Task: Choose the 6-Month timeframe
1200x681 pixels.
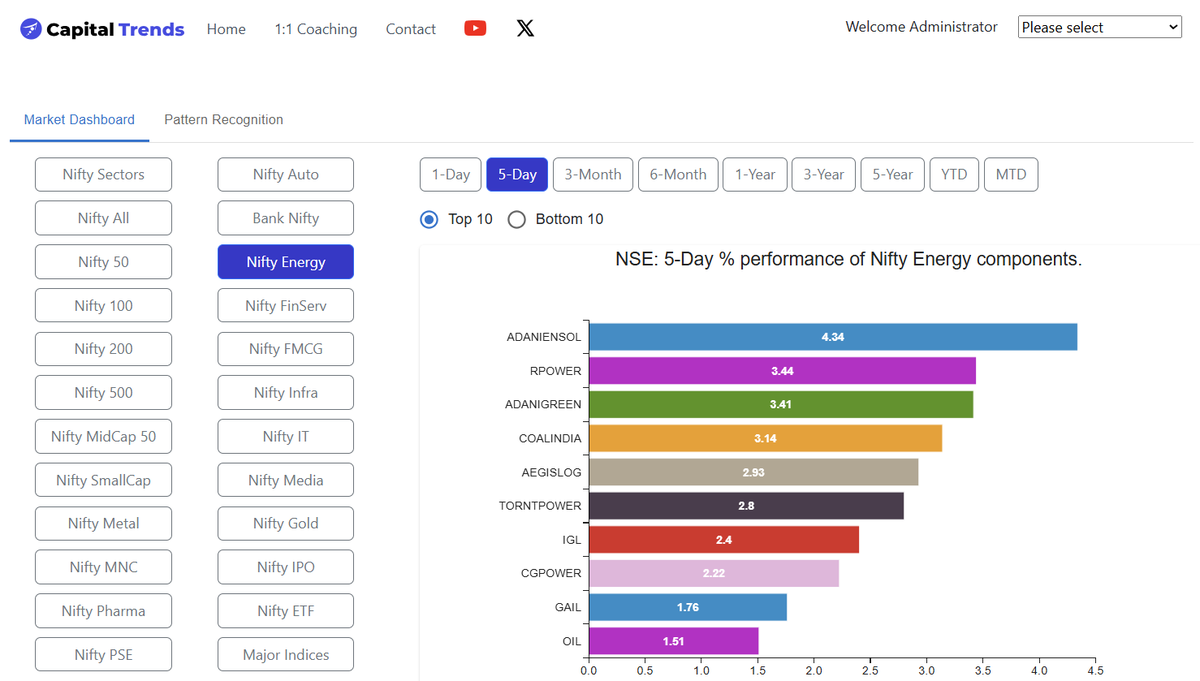Action: click(678, 174)
